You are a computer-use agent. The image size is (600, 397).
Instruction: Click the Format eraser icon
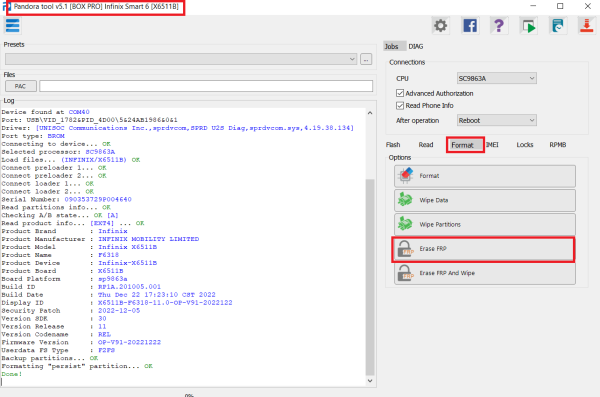point(405,176)
